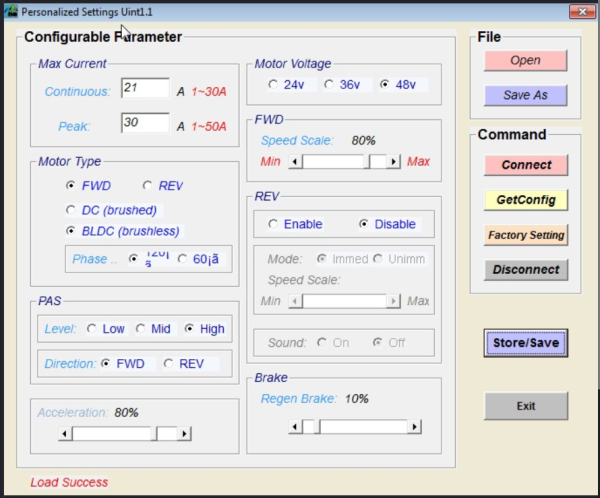
Task: Select the 24v motor voltage option
Action: point(287,85)
